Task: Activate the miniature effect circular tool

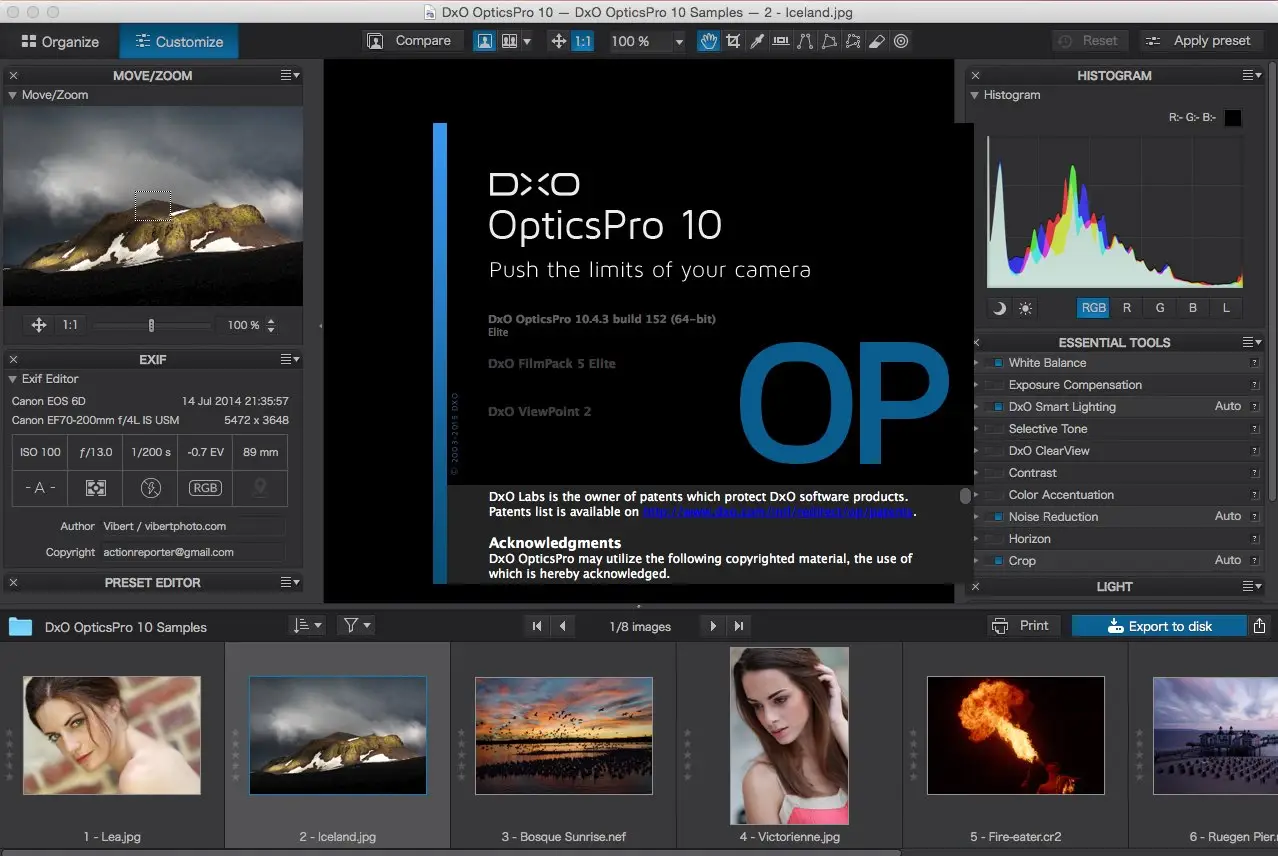Action: pyautogui.click(x=901, y=41)
